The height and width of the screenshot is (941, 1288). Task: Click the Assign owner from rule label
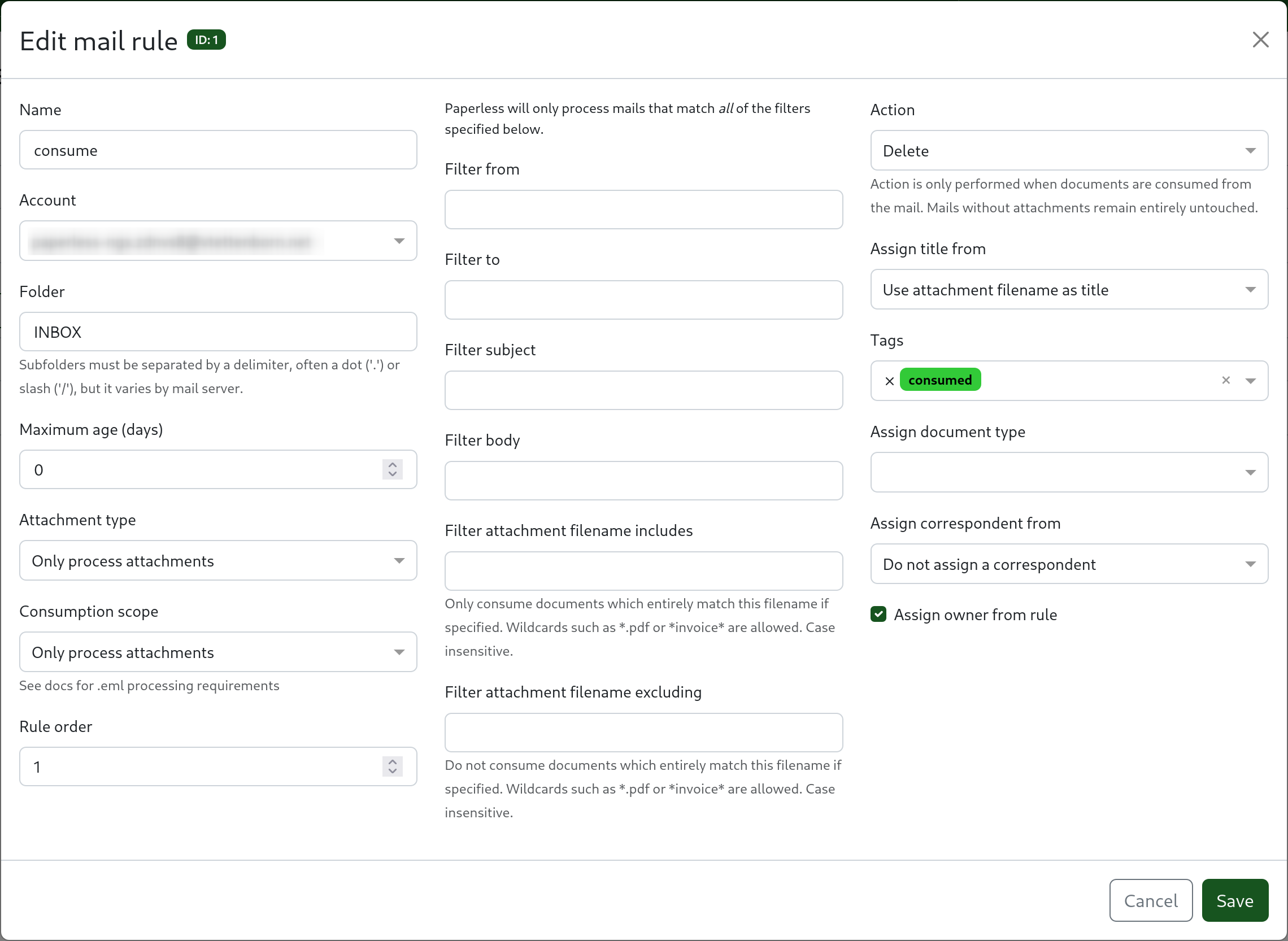coord(975,615)
